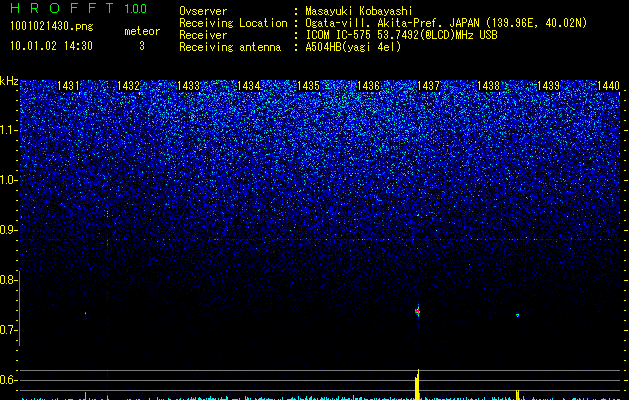629x400 pixels.
Task: Click the meteor count label
Action: click(142, 31)
